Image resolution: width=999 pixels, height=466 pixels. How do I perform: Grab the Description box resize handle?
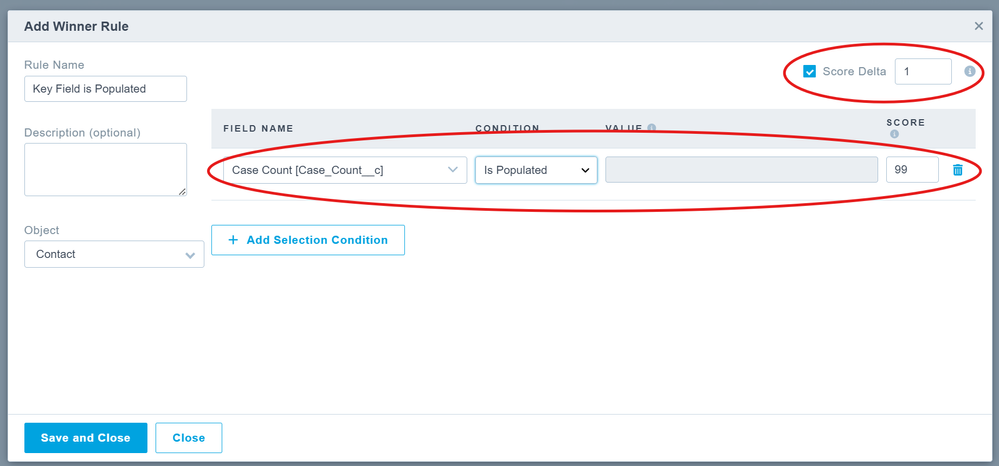[x=182, y=191]
